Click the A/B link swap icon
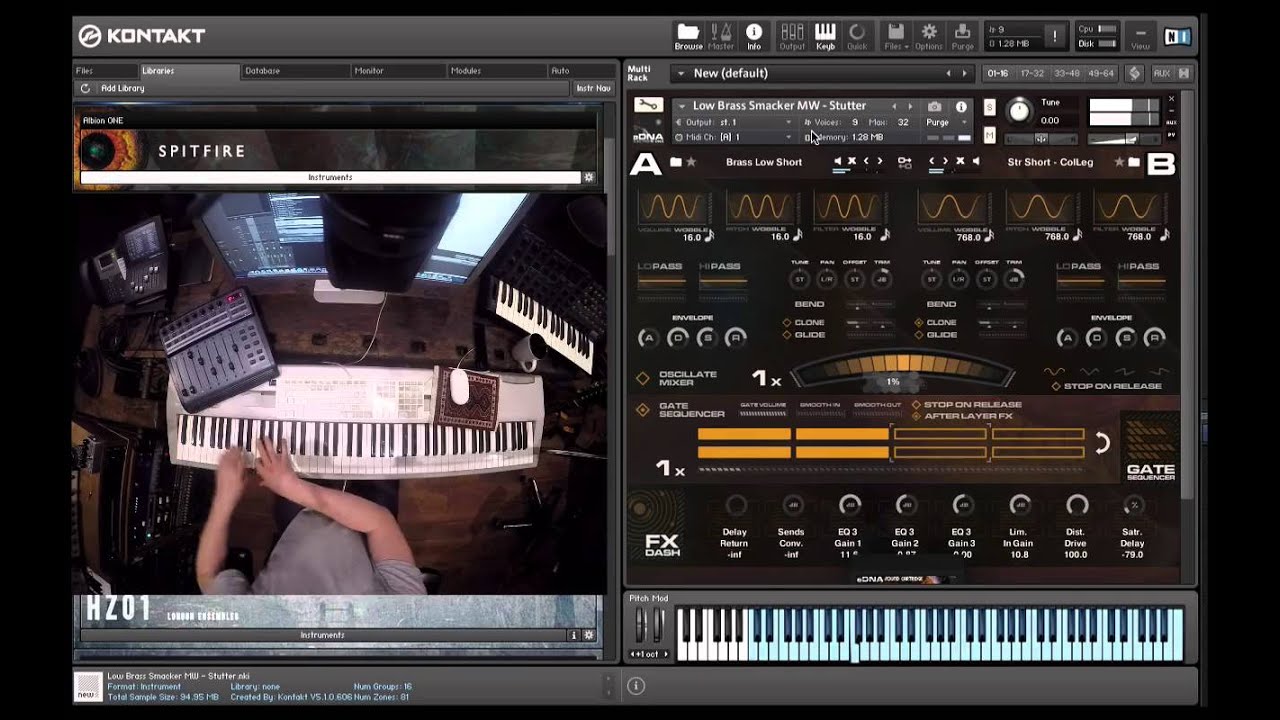 click(905, 162)
